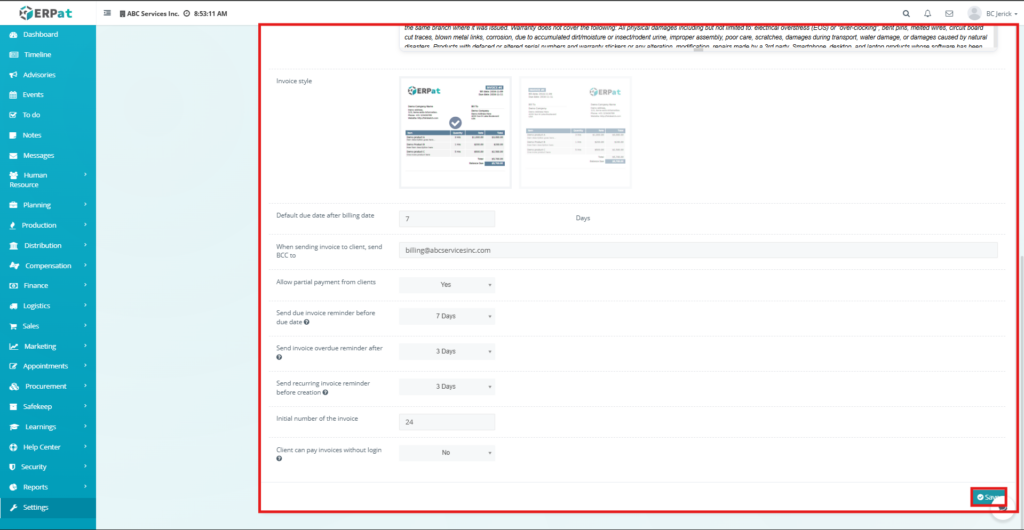Open due invoice reminder 7 Days dropdown
Viewport: 1024px width, 530px height.
(x=447, y=316)
